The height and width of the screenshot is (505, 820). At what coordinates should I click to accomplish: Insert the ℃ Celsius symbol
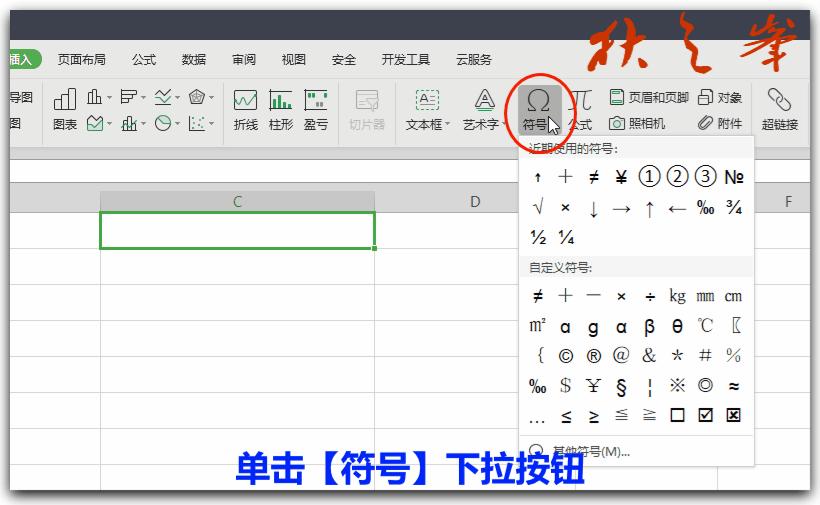point(705,326)
